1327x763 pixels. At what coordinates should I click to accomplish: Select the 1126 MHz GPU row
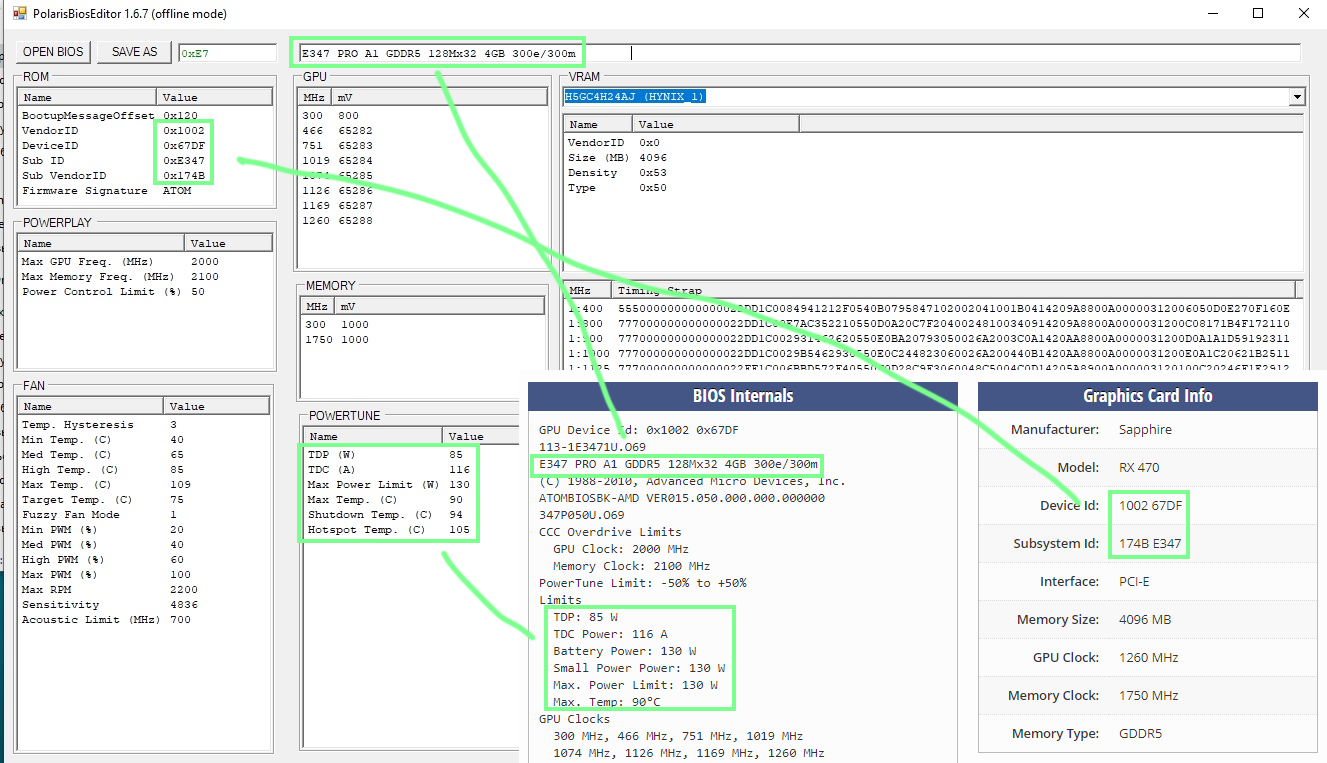424,191
